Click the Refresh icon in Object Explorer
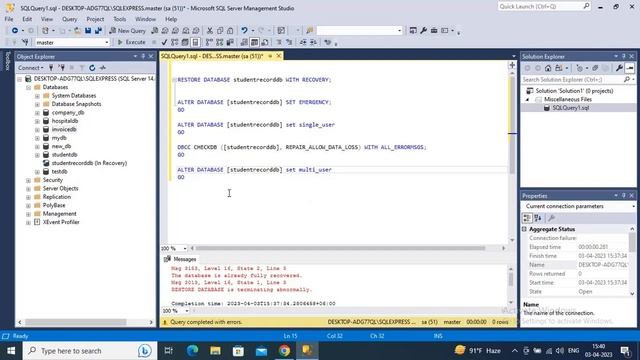The image size is (640, 360). click(92, 68)
